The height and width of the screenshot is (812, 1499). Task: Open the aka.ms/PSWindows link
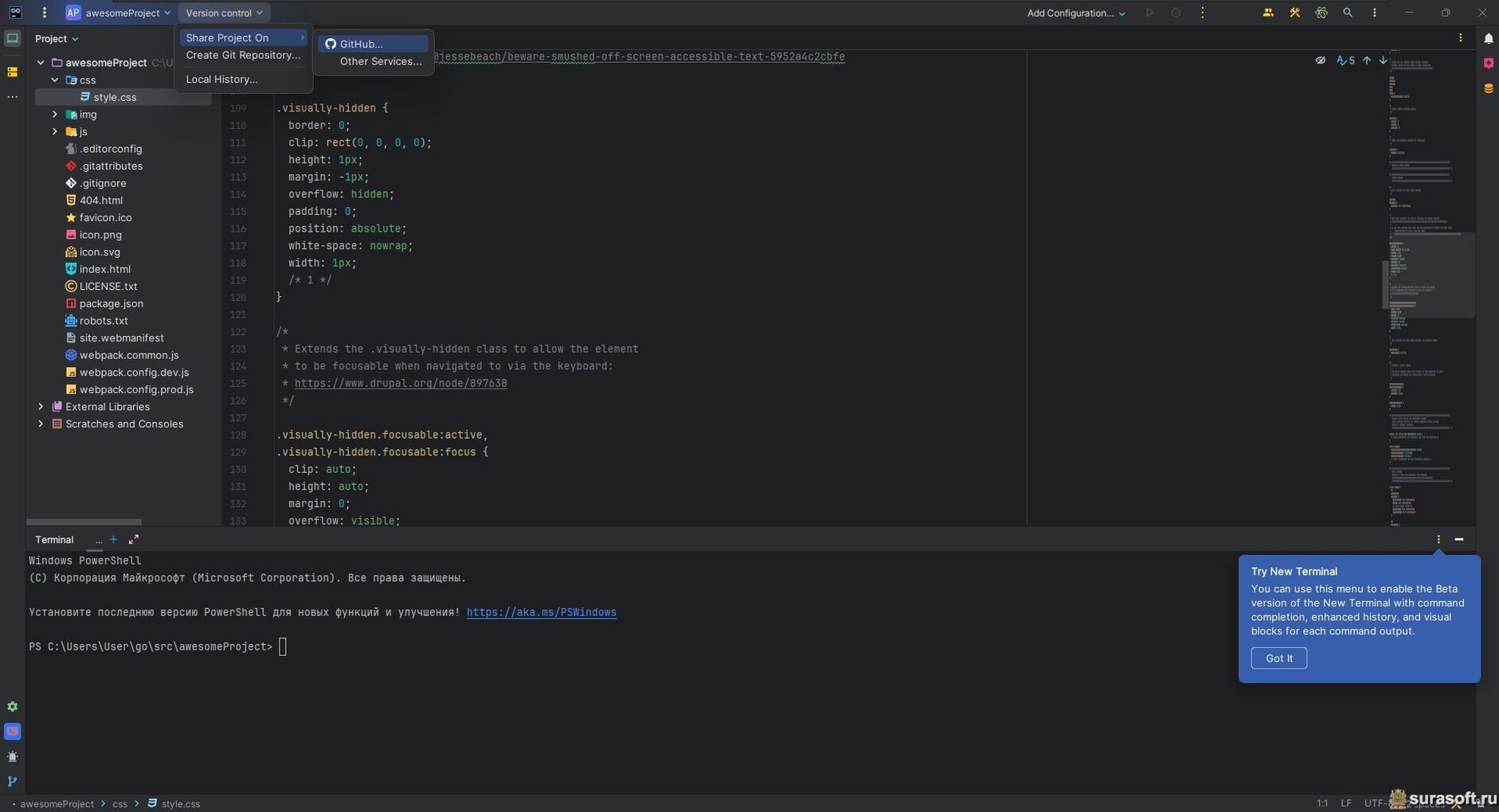(x=541, y=612)
